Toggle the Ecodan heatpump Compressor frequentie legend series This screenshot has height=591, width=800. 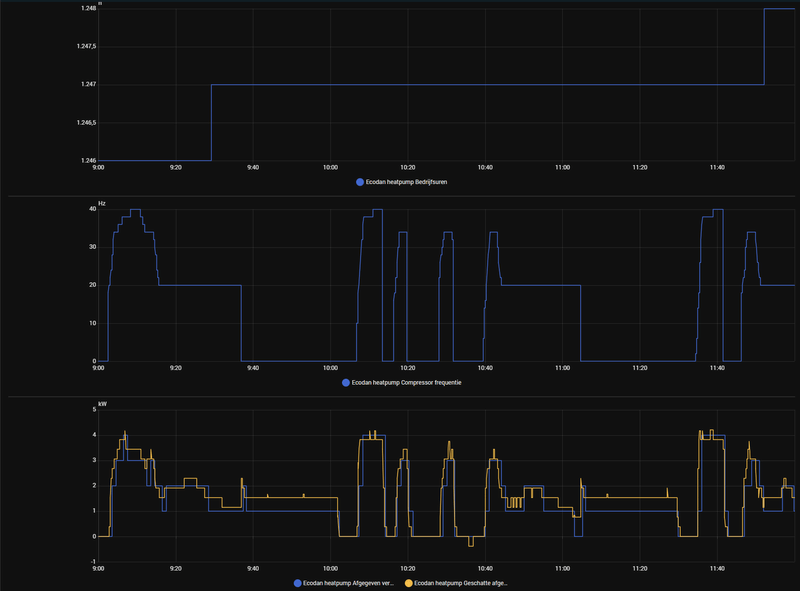coord(402,383)
